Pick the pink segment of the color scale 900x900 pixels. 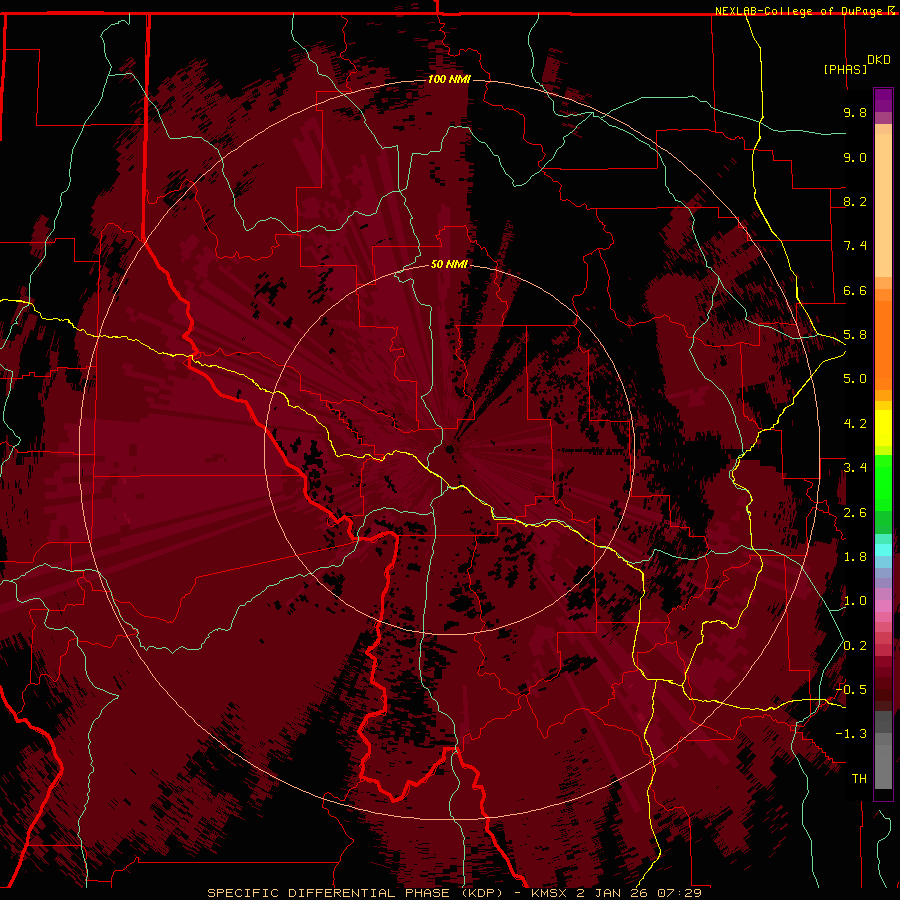click(x=883, y=606)
